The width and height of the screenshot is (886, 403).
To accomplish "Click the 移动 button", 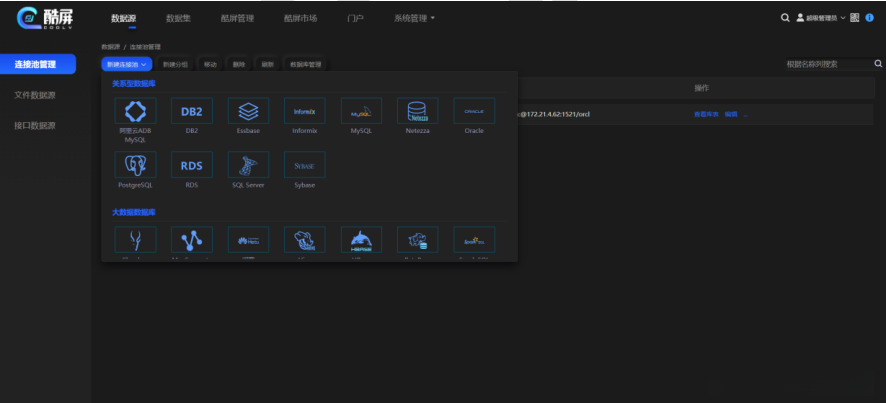I will coord(210,64).
